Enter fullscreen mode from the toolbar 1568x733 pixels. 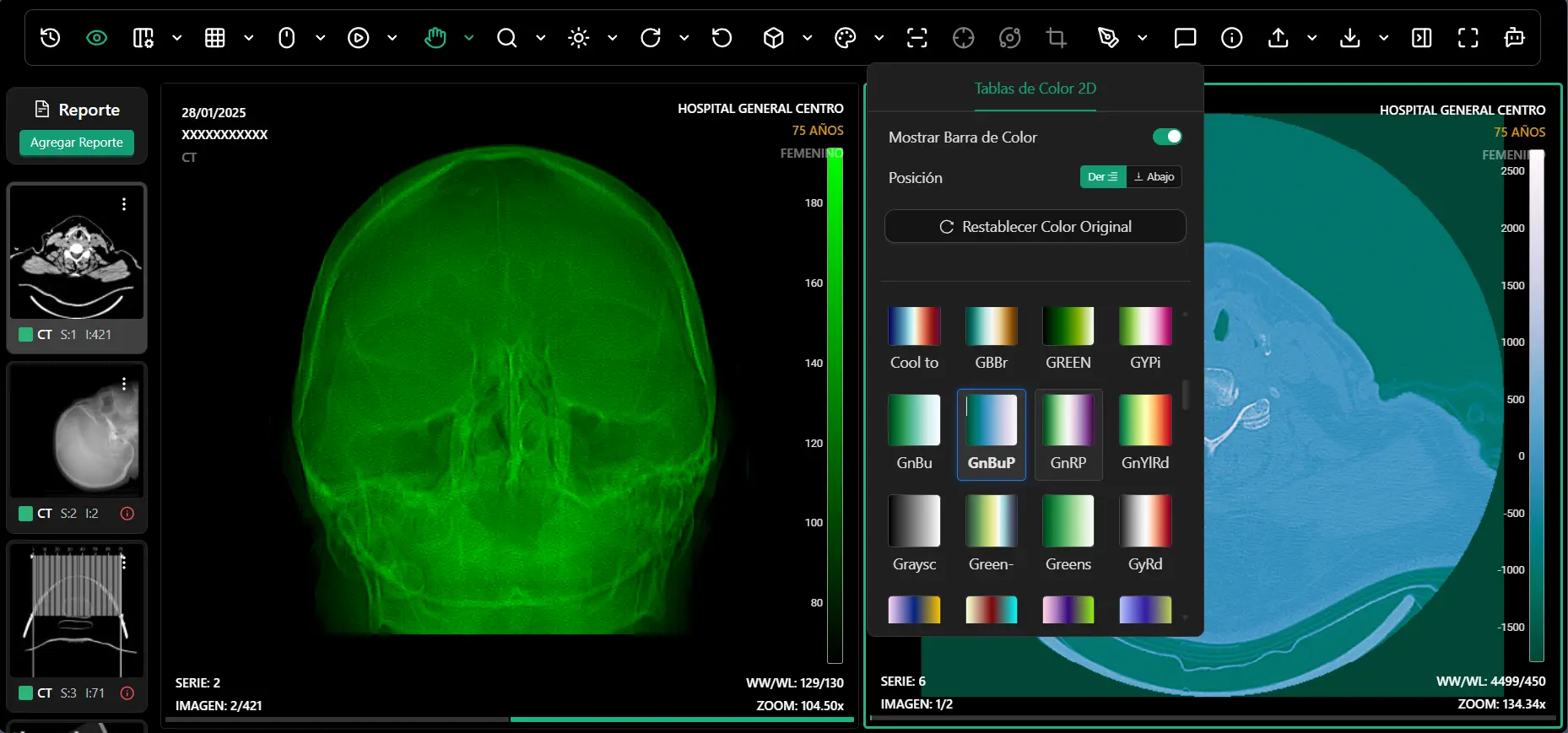tap(1468, 38)
